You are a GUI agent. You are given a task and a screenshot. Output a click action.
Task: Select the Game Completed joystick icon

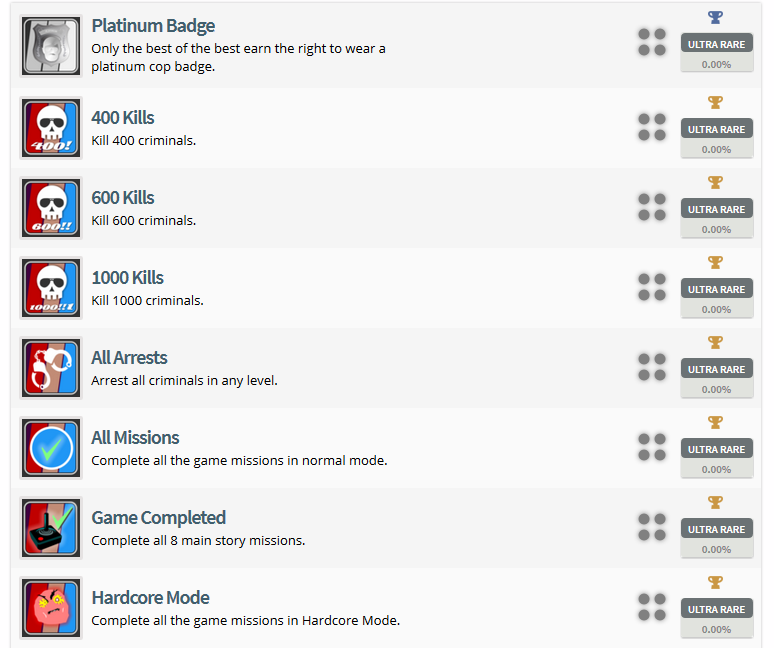51,528
